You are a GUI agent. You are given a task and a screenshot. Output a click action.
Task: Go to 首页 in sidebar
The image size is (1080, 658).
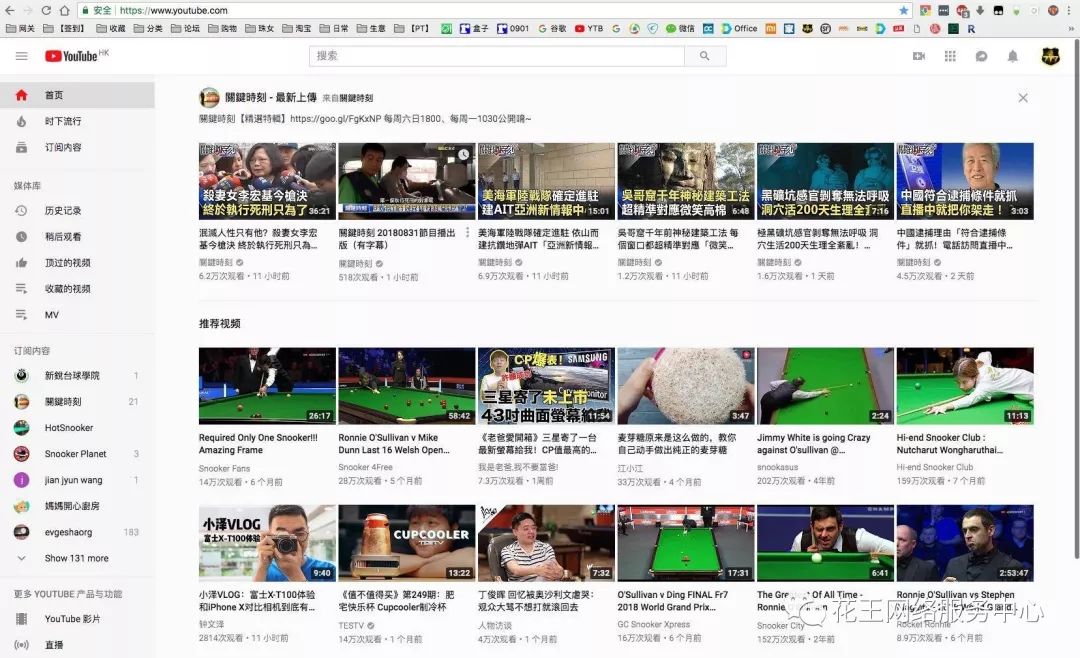click(77, 95)
